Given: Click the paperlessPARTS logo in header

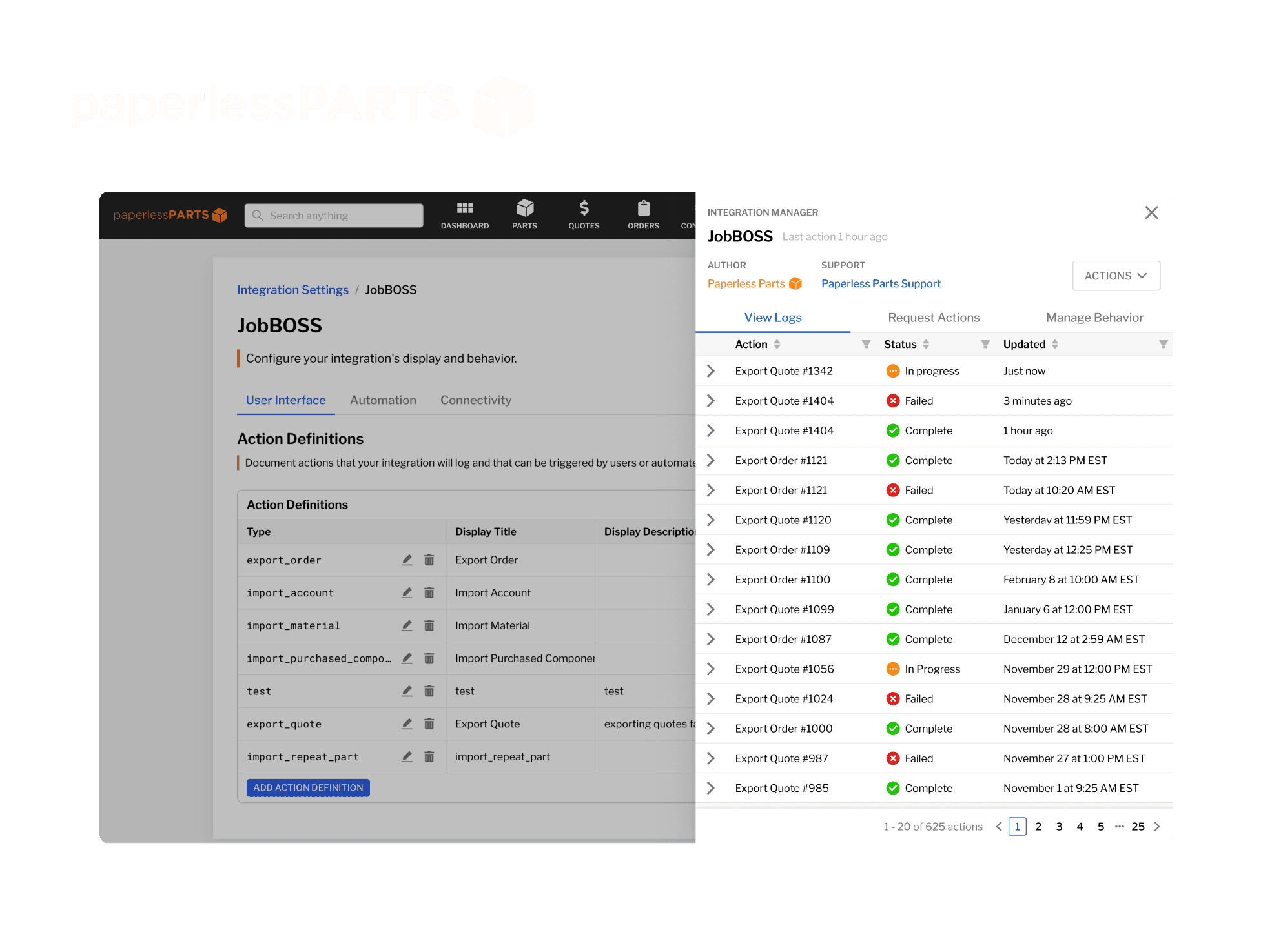Looking at the screenshot, I should tap(170, 215).
